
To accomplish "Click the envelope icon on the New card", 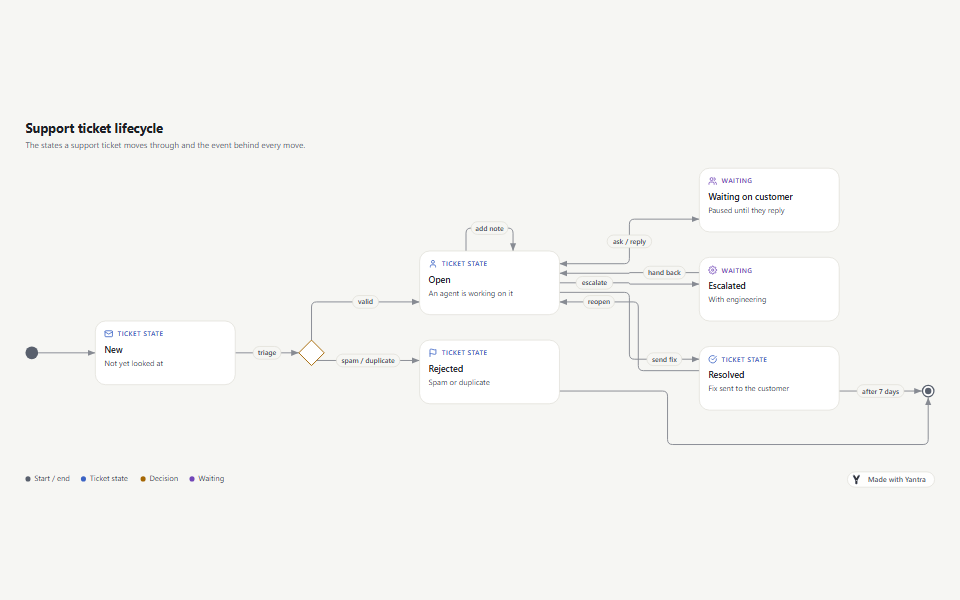I will tap(108, 334).
